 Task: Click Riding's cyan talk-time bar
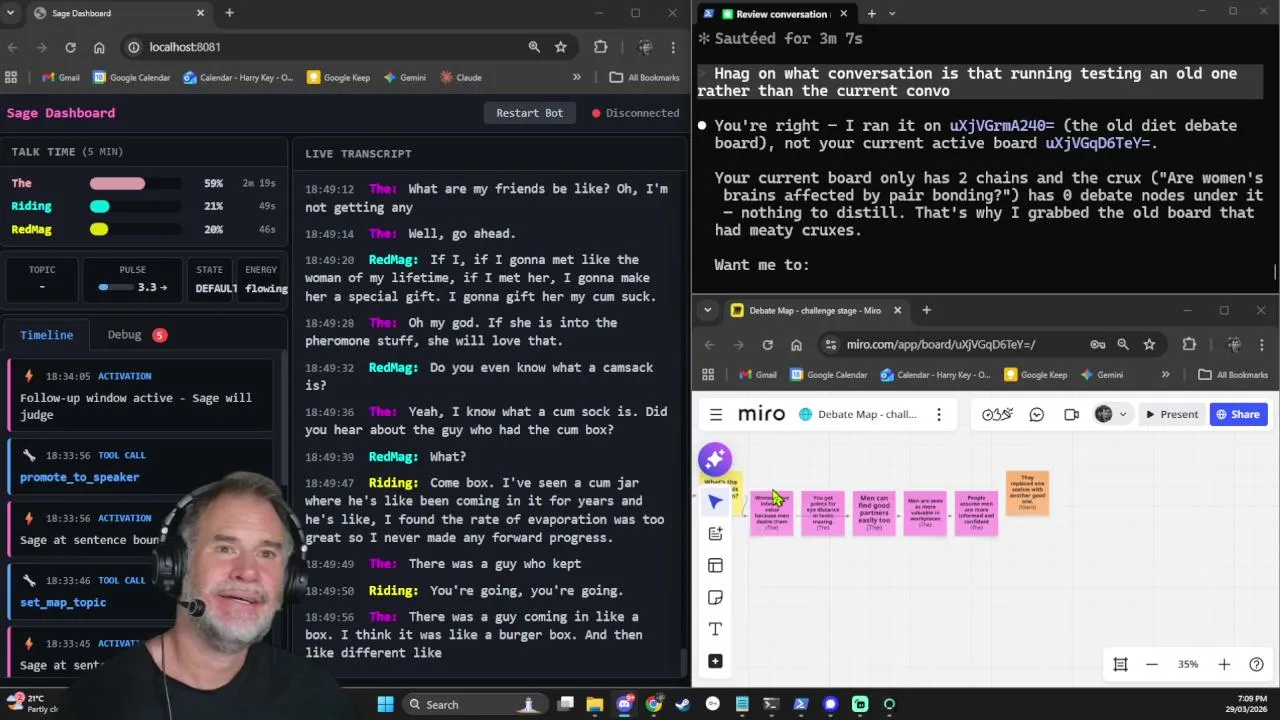[x=99, y=206]
